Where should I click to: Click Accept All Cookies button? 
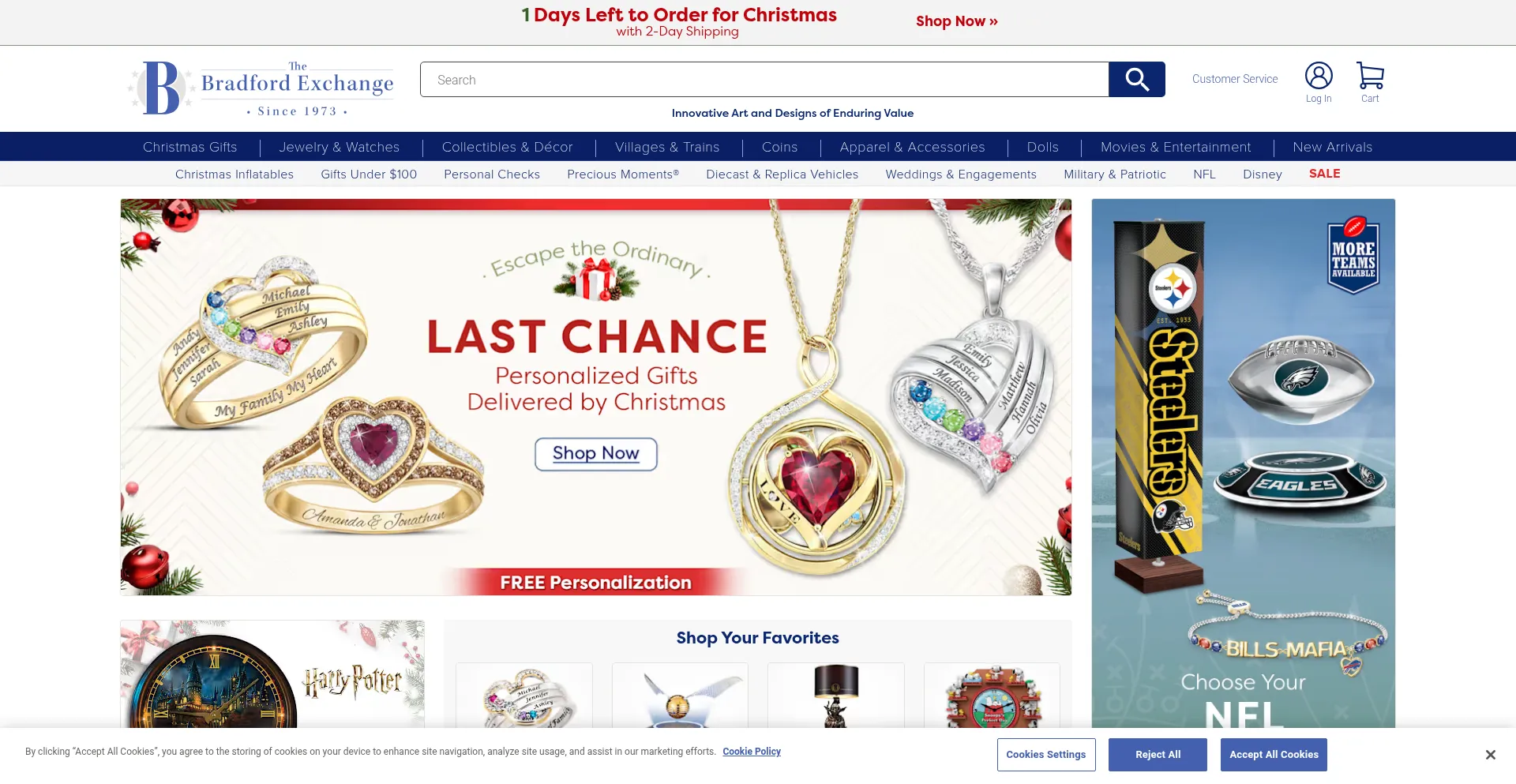1274,755
